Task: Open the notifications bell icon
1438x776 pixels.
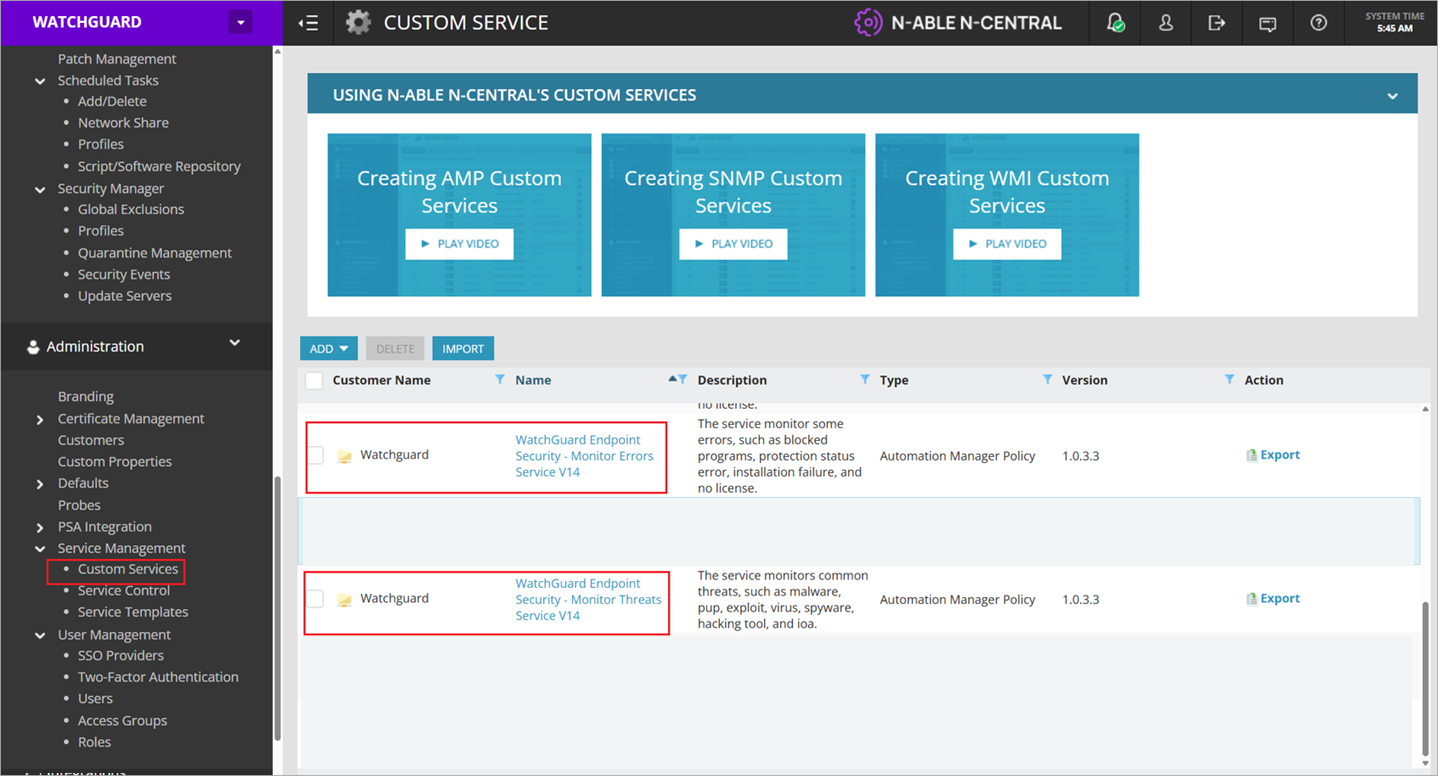Action: [x=1114, y=22]
